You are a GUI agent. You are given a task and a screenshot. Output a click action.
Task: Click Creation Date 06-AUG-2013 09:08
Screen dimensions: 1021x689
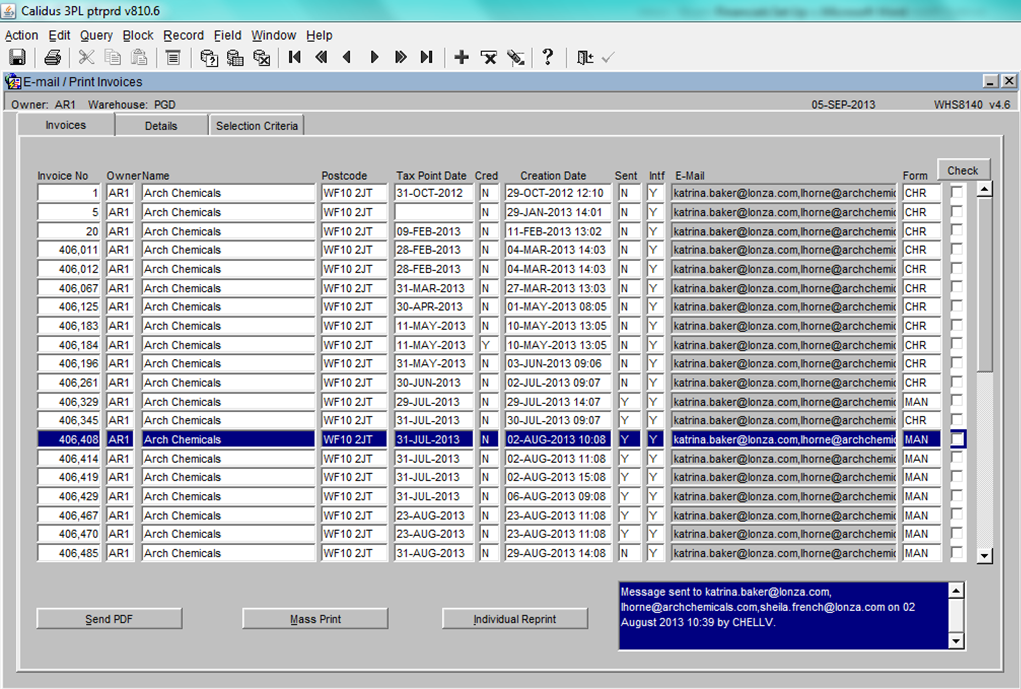point(557,496)
